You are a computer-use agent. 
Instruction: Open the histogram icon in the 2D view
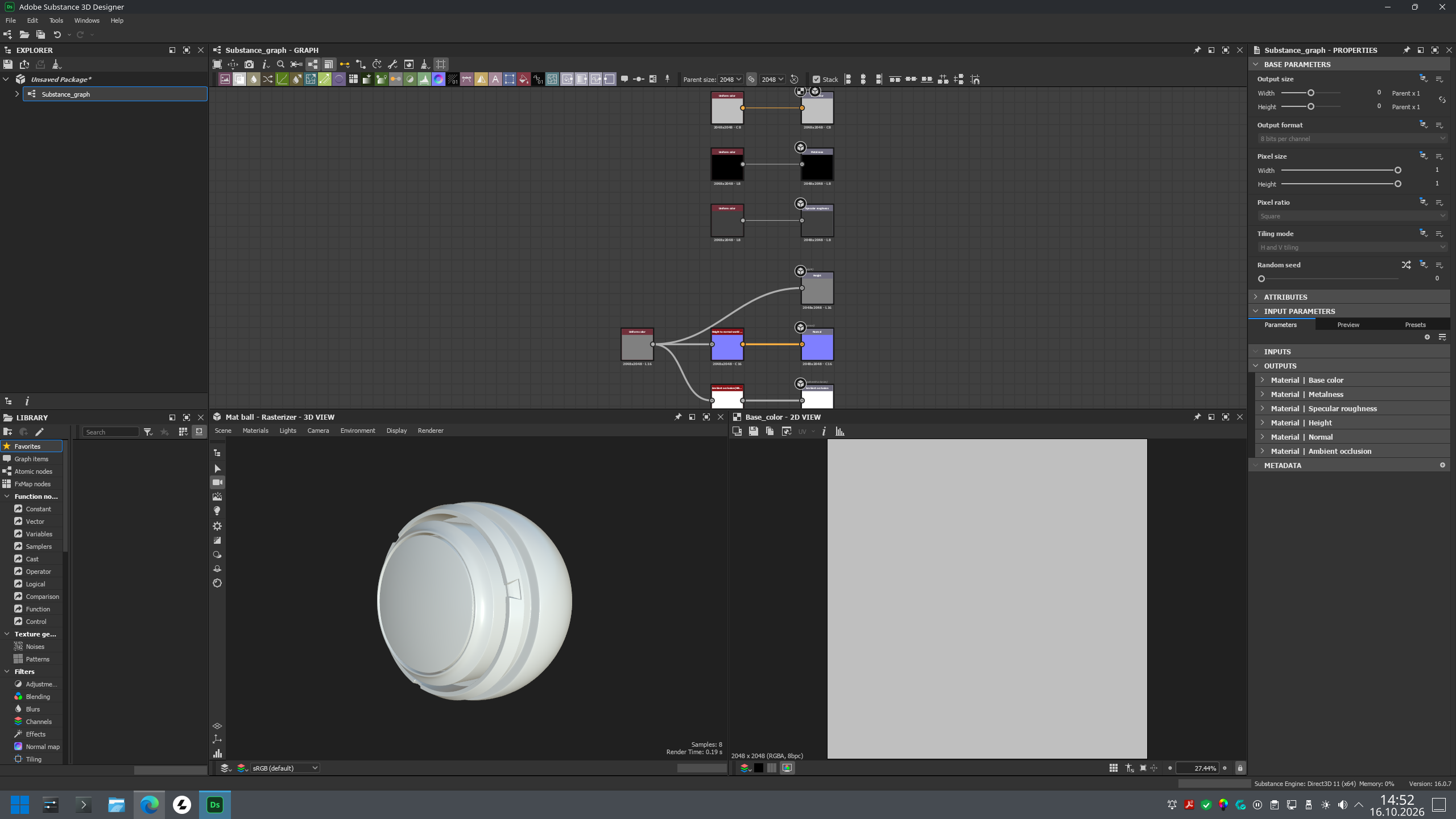[x=840, y=431]
